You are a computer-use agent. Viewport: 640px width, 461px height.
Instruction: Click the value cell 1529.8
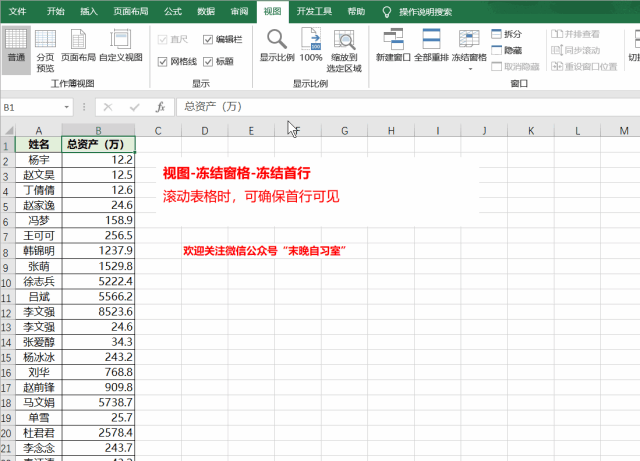tap(98, 266)
